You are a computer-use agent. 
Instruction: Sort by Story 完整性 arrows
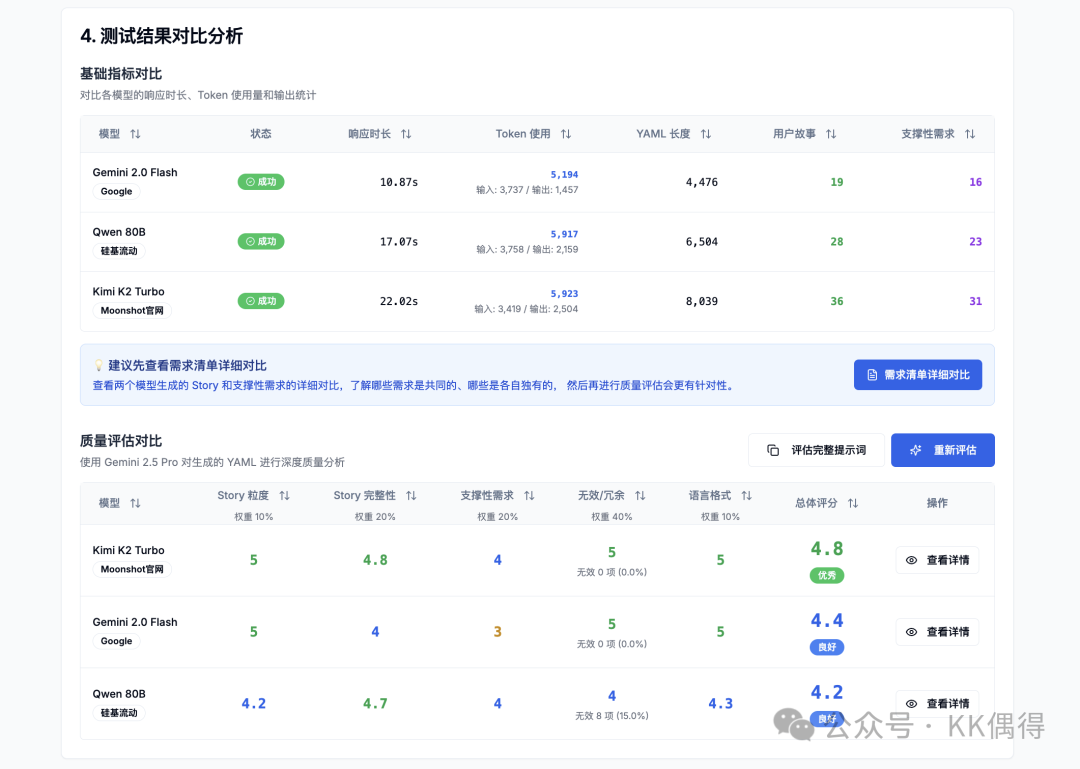[x=411, y=496]
